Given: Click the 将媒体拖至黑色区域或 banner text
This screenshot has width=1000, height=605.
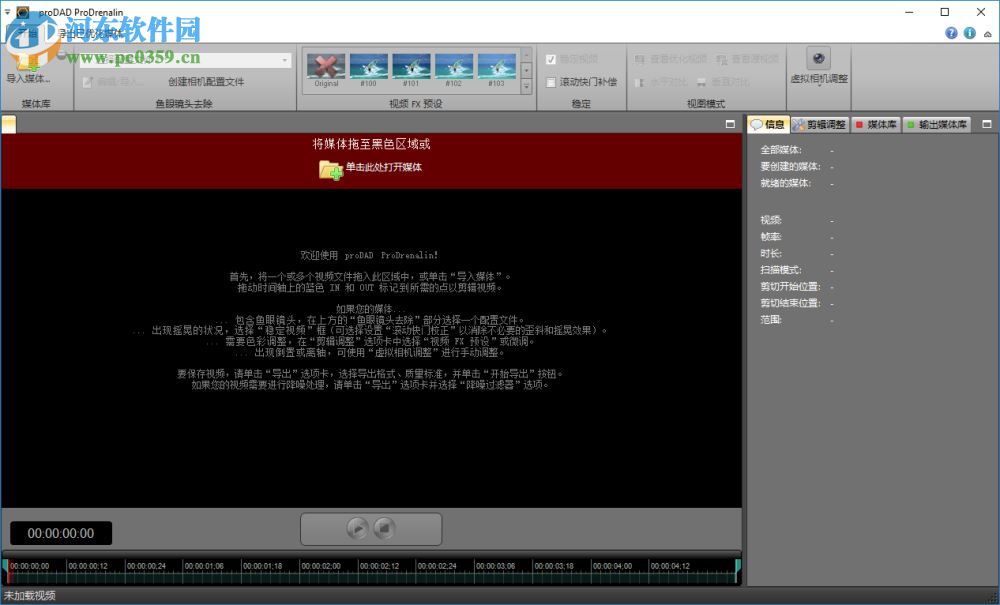Looking at the screenshot, I should [371, 144].
